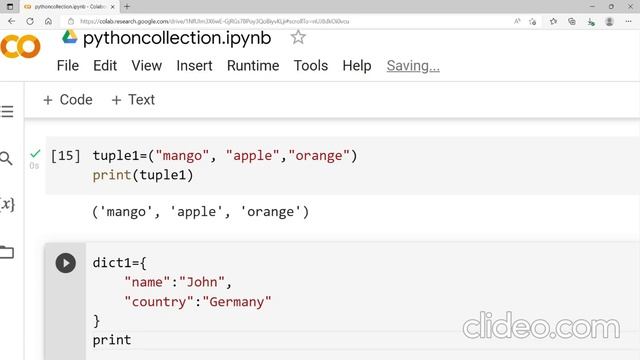Click the ('mango', 'apple', 'orange') output
640x360 pixels.
[200, 212]
